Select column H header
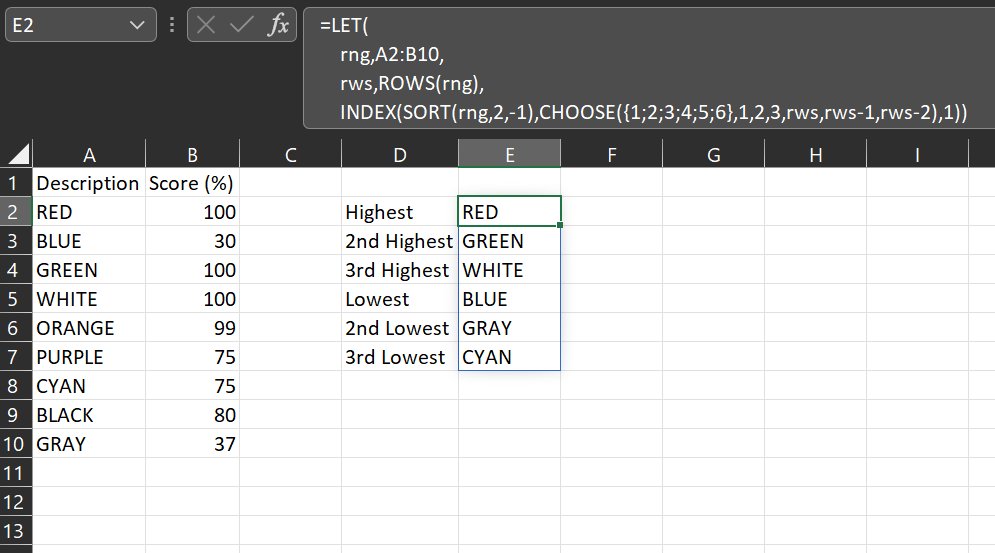The height and width of the screenshot is (553, 995). [x=816, y=154]
